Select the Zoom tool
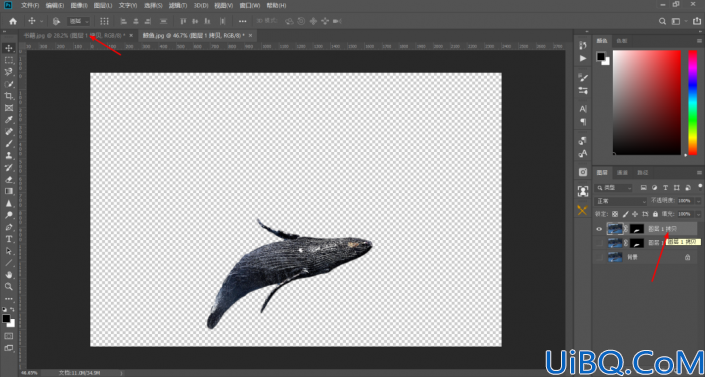The height and width of the screenshot is (377, 705). (x=9, y=287)
